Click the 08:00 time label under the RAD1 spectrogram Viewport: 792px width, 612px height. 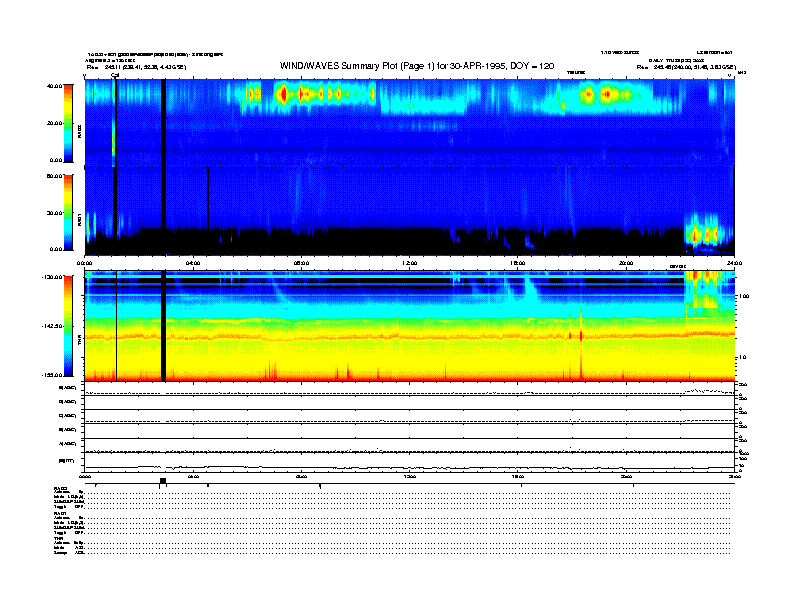click(x=301, y=263)
